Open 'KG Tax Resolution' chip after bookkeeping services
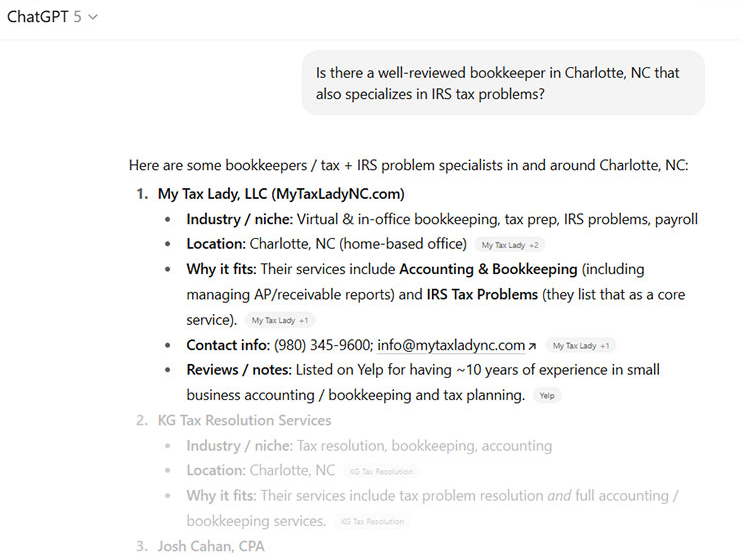 [372, 522]
